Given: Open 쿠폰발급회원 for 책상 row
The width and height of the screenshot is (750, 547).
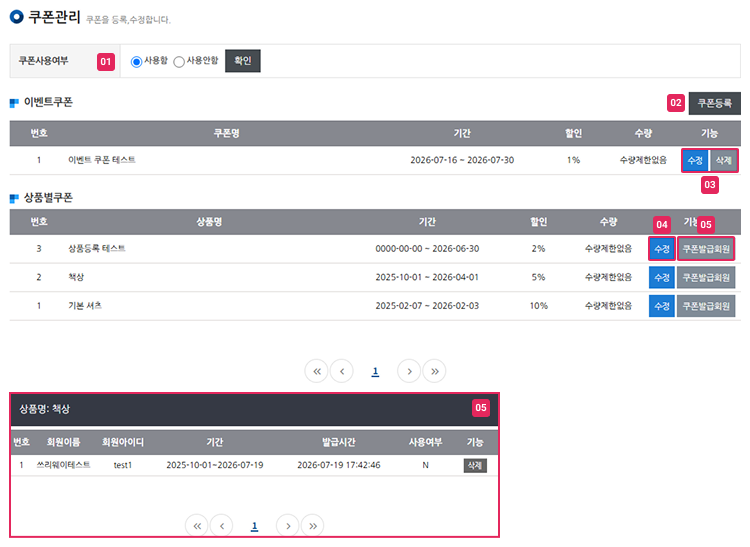Looking at the screenshot, I should coord(706,277).
